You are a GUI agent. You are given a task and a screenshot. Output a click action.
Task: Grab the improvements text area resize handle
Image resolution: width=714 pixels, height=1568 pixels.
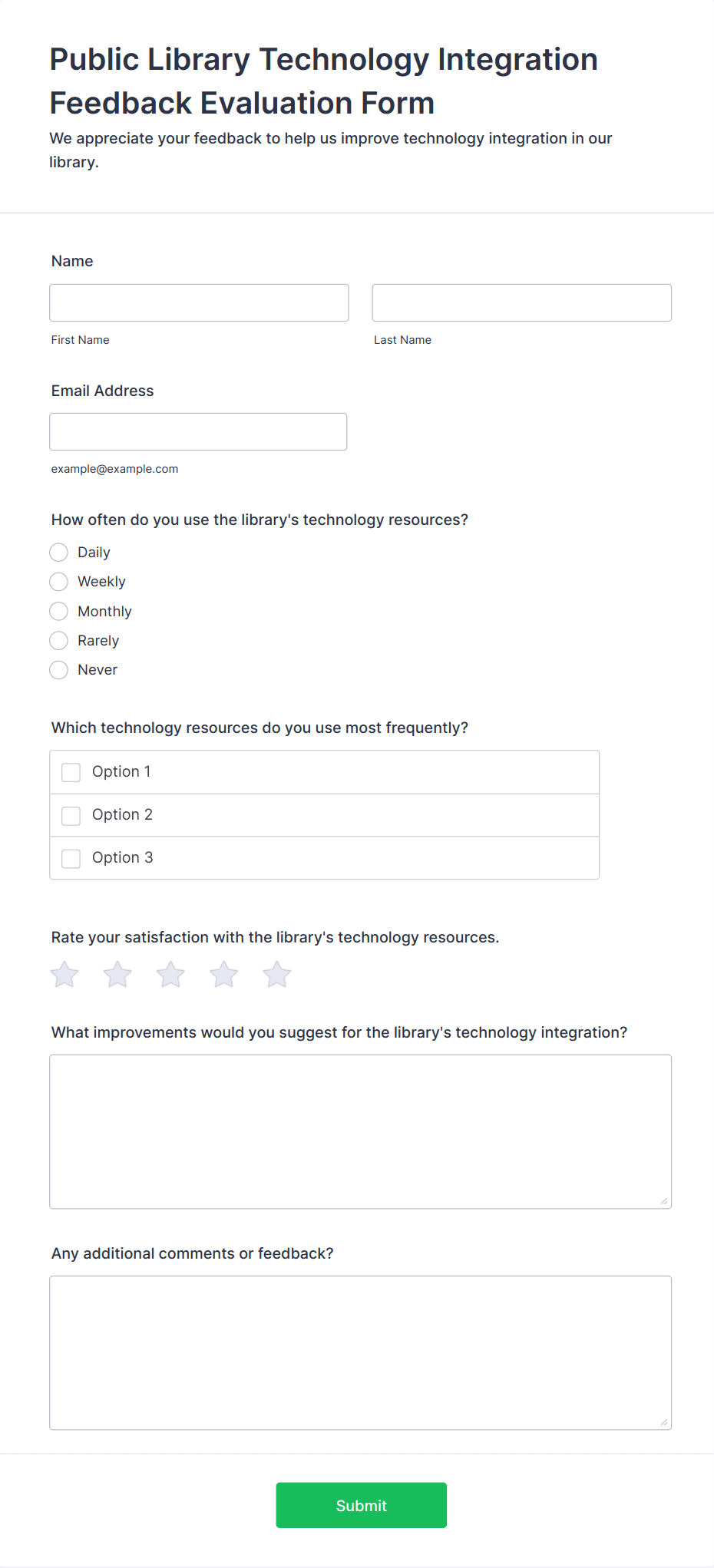664,1201
